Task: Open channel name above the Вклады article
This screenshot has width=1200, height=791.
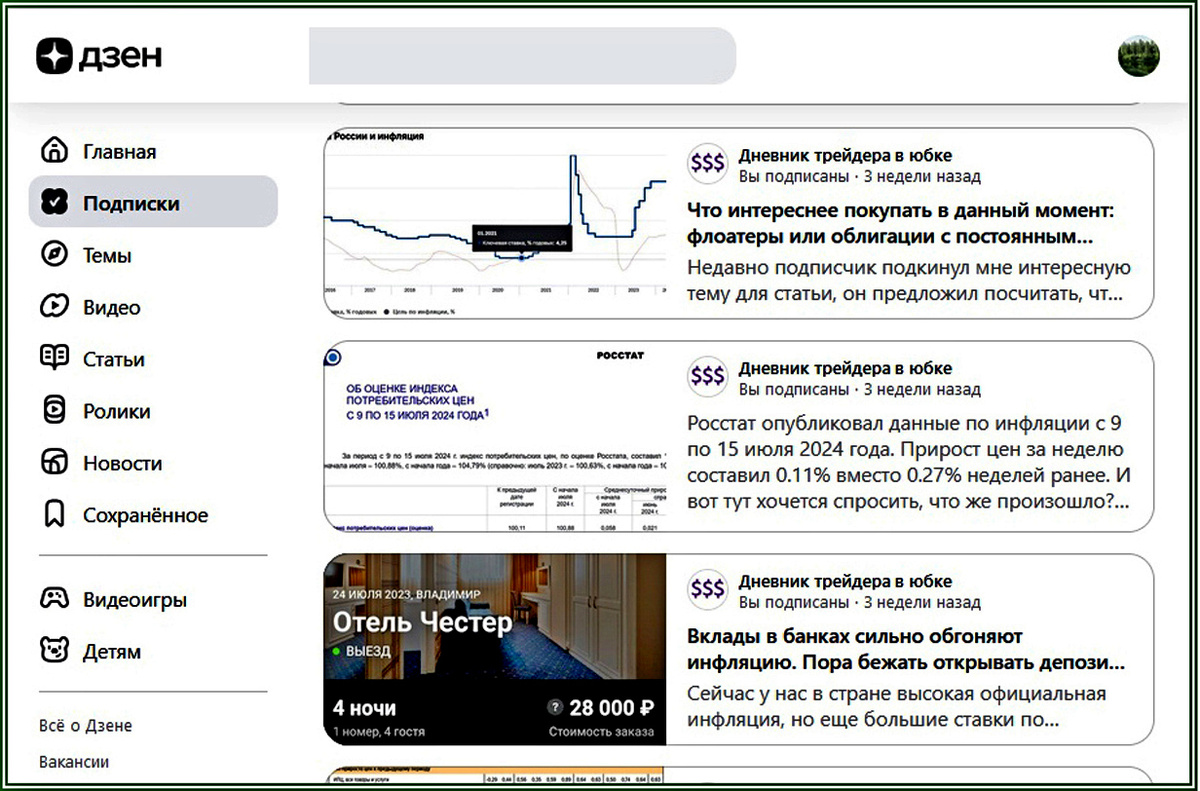Action: 845,581
